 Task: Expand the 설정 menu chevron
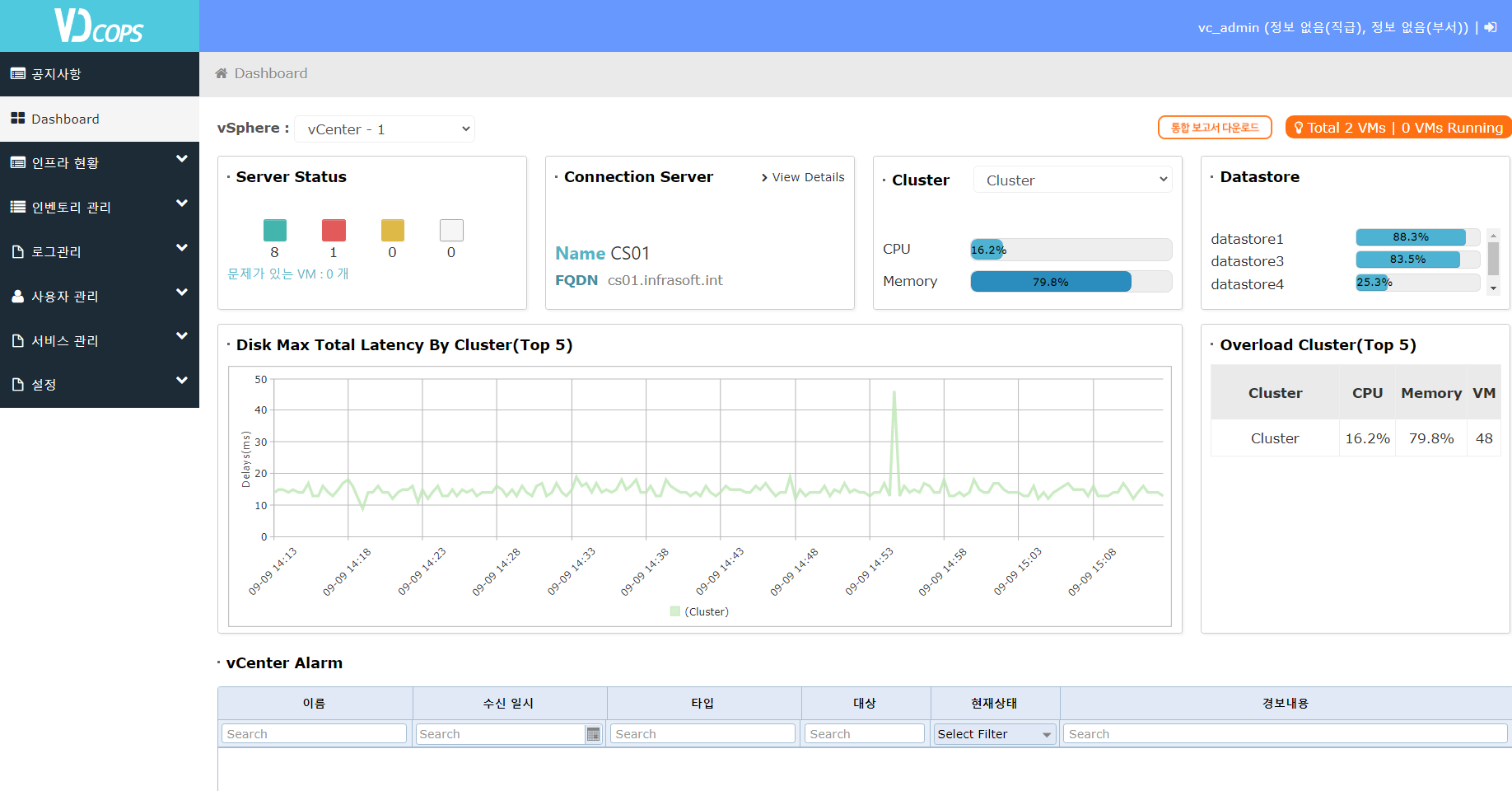pyautogui.click(x=182, y=381)
